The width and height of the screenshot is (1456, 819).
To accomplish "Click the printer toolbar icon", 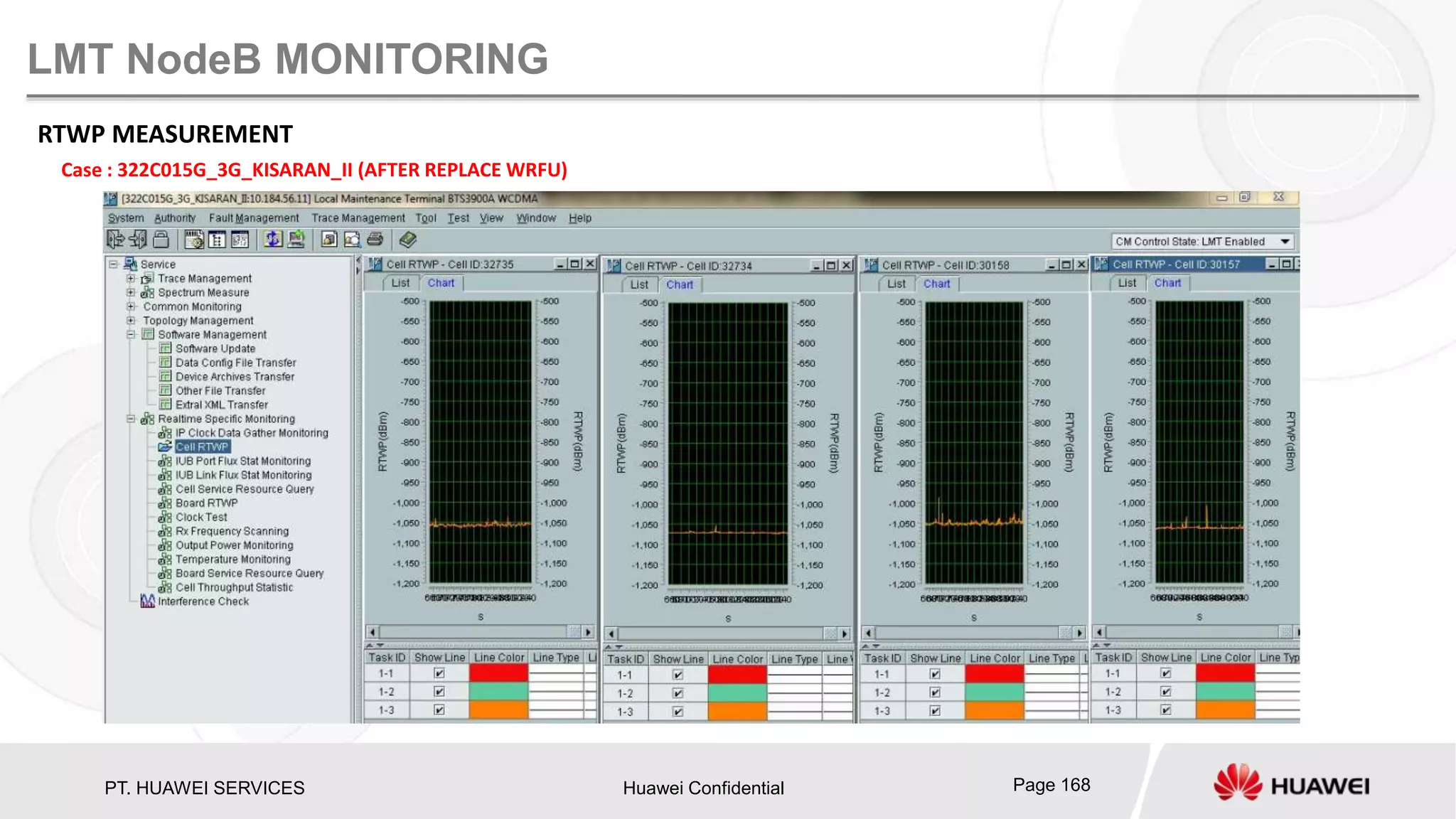I will (x=375, y=240).
